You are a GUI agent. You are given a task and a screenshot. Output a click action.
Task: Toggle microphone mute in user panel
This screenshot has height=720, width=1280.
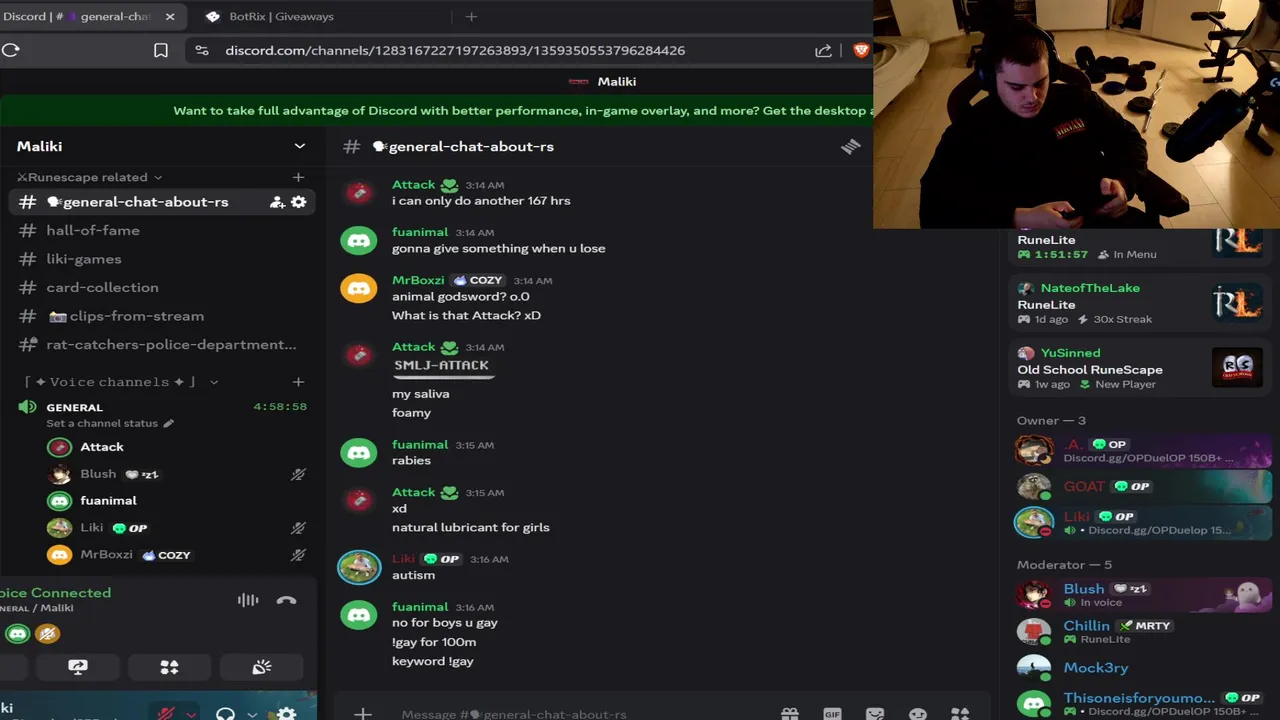pyautogui.click(x=166, y=714)
